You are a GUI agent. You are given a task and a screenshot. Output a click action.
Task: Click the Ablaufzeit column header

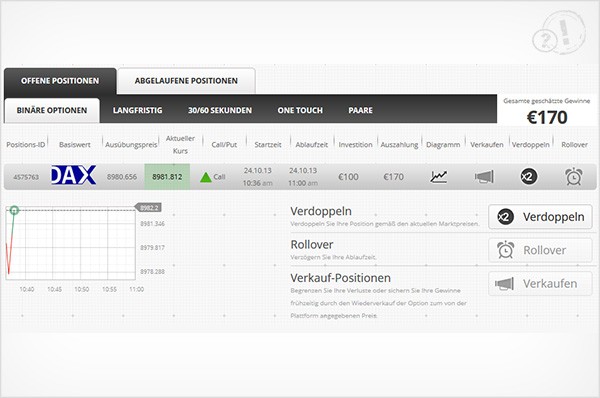(x=311, y=145)
